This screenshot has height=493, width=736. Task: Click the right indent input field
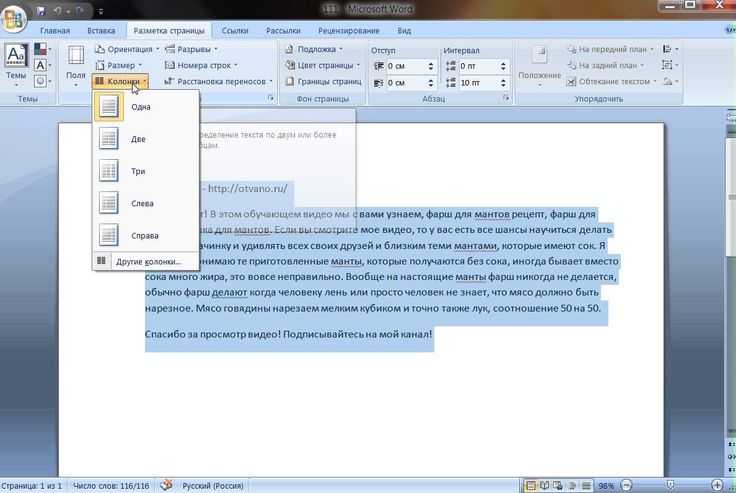[x=406, y=83]
